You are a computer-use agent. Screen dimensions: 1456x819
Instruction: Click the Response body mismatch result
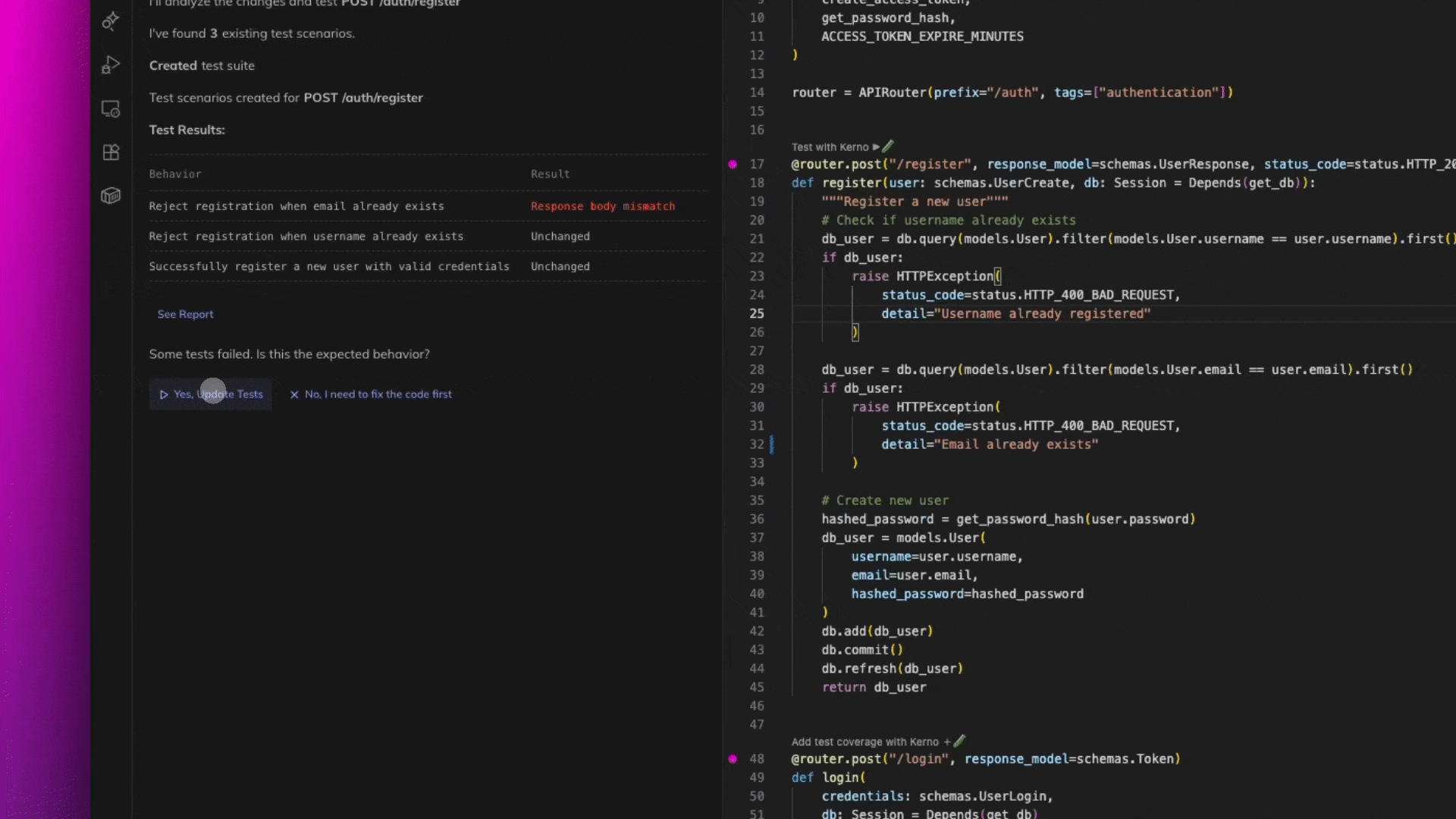pyautogui.click(x=602, y=206)
